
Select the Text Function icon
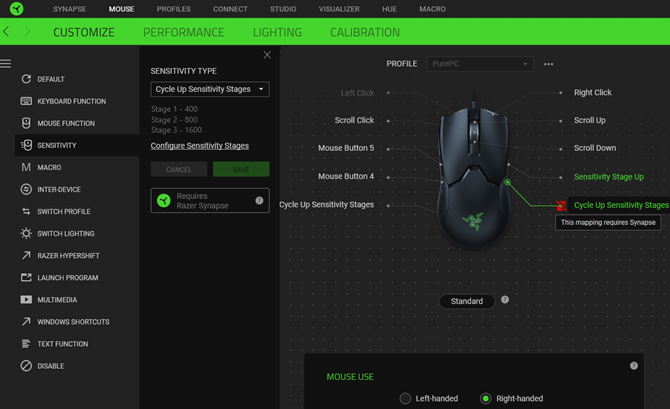26,344
